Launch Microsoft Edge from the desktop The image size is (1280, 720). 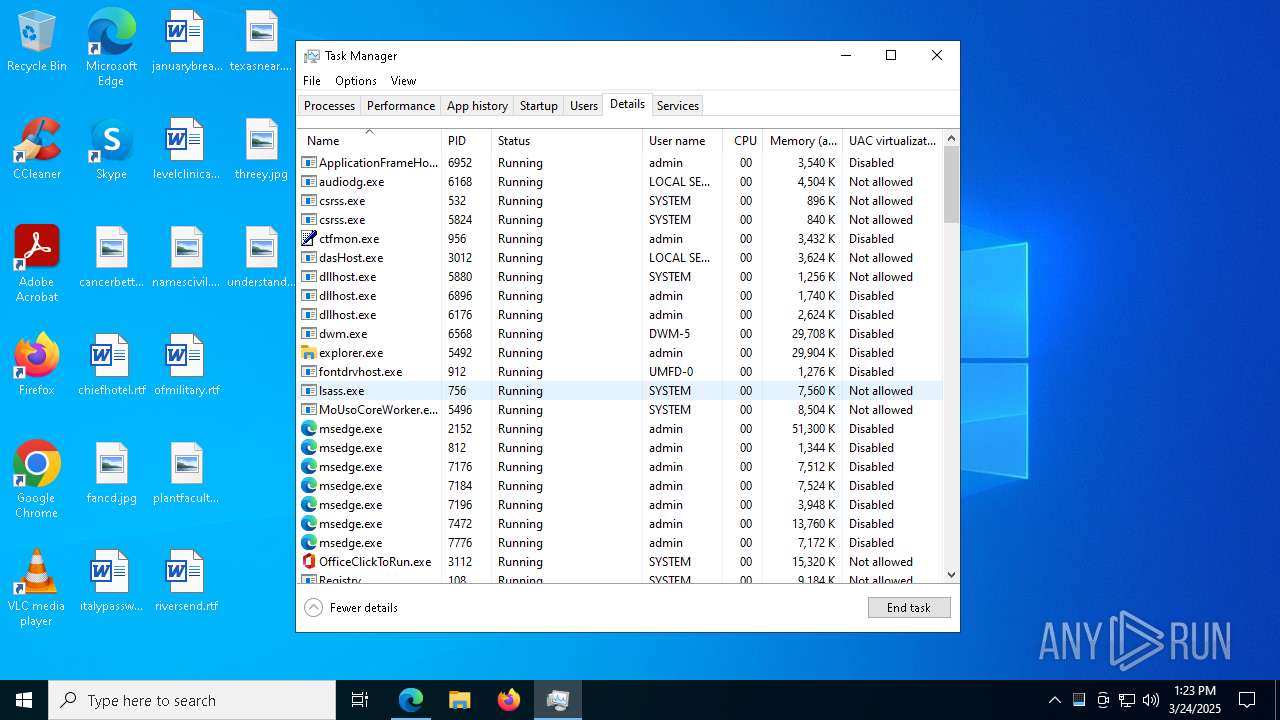[111, 47]
